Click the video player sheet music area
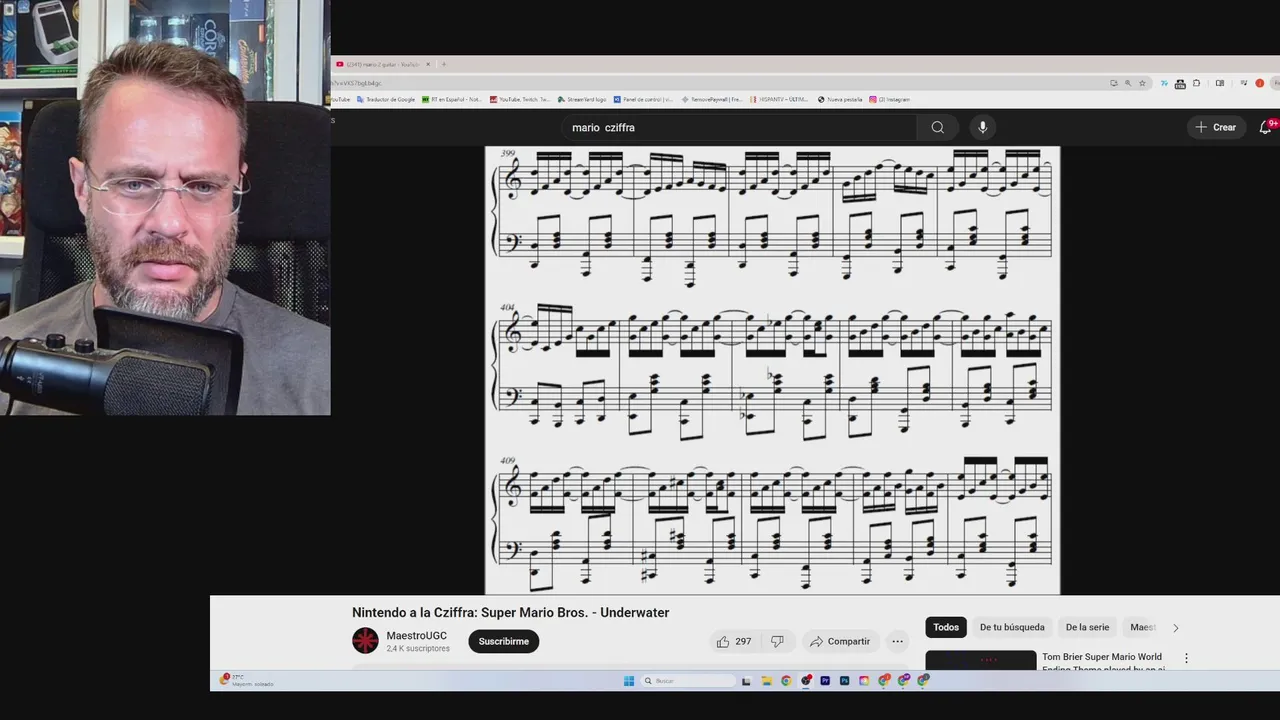This screenshot has height=720, width=1280. pos(772,370)
